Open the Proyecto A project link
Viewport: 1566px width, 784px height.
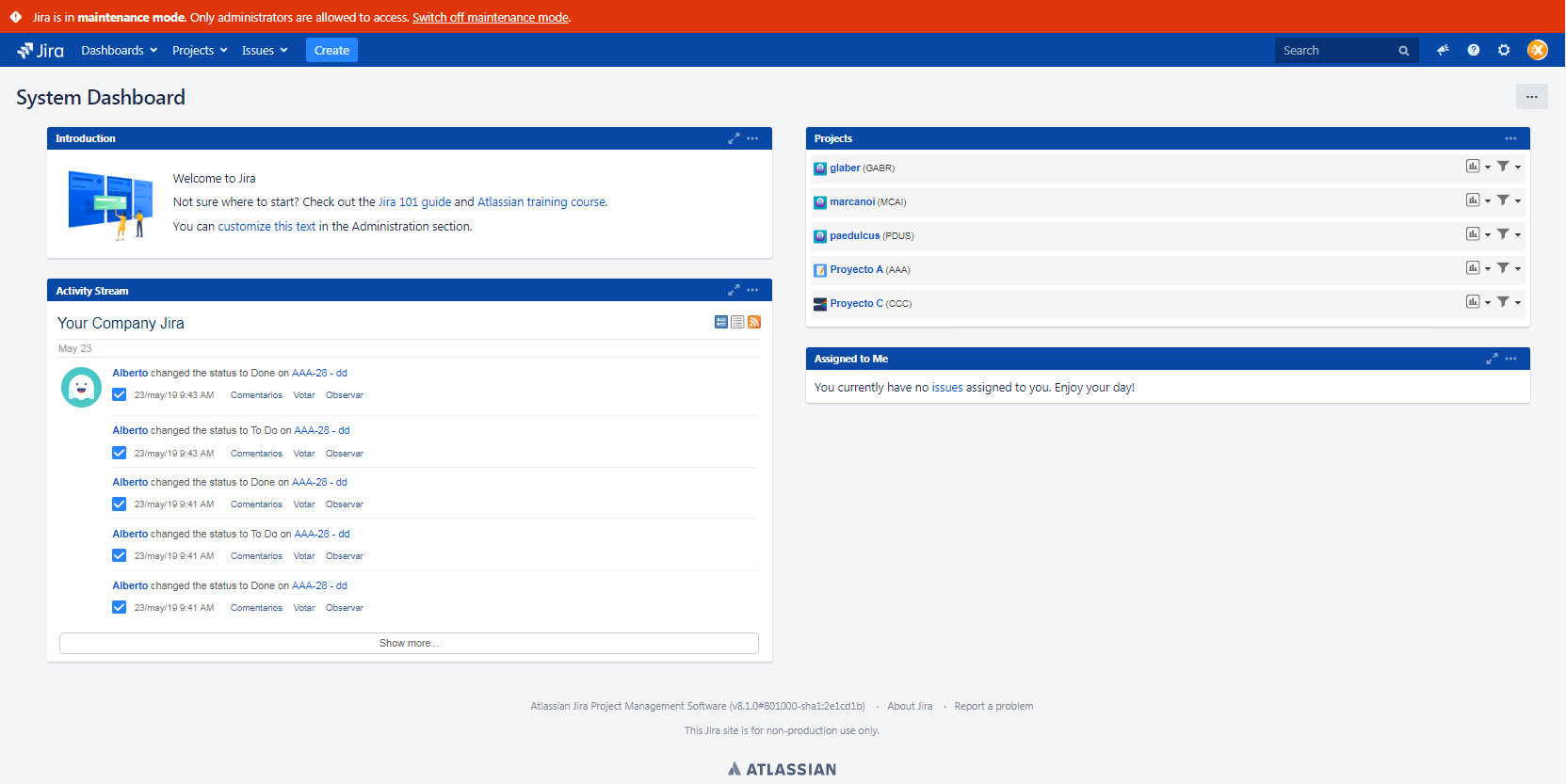[856, 269]
